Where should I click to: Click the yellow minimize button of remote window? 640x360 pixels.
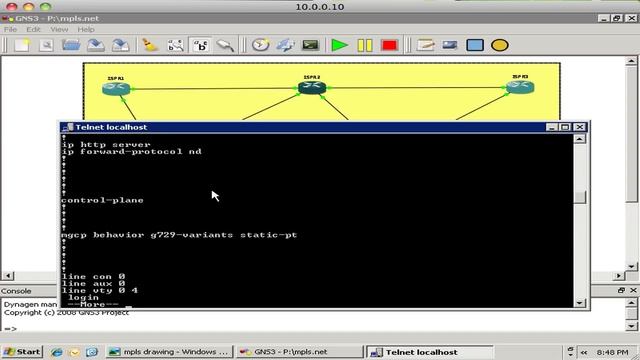(28, 7)
